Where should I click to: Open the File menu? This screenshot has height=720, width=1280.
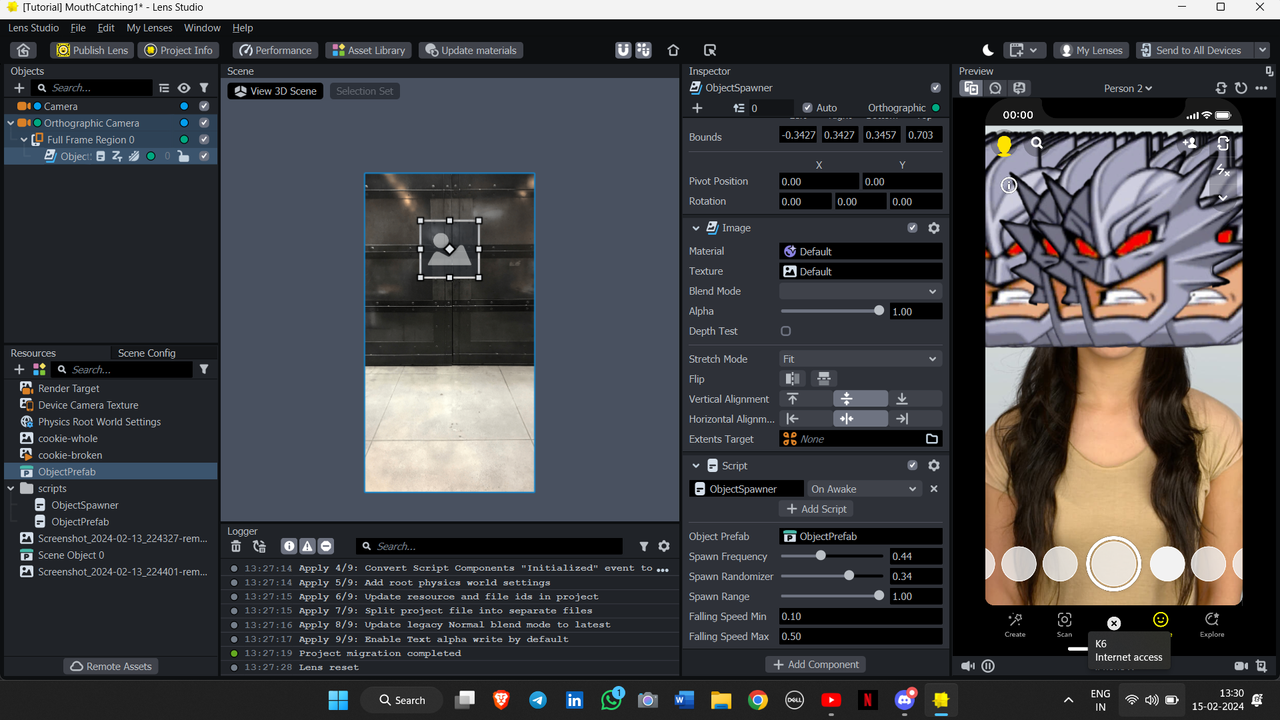[78, 28]
